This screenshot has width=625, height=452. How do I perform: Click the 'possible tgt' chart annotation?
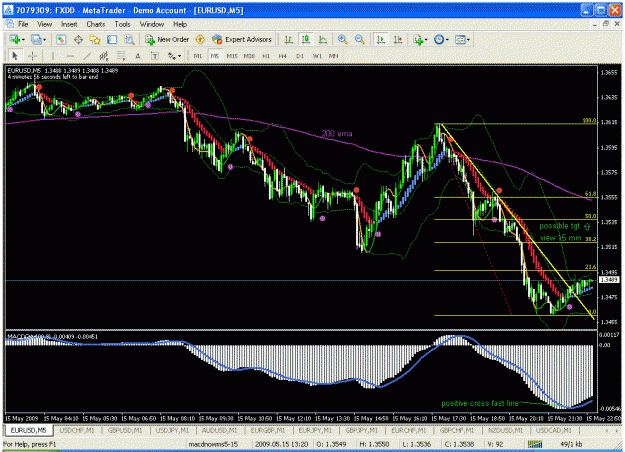pyautogui.click(x=559, y=226)
